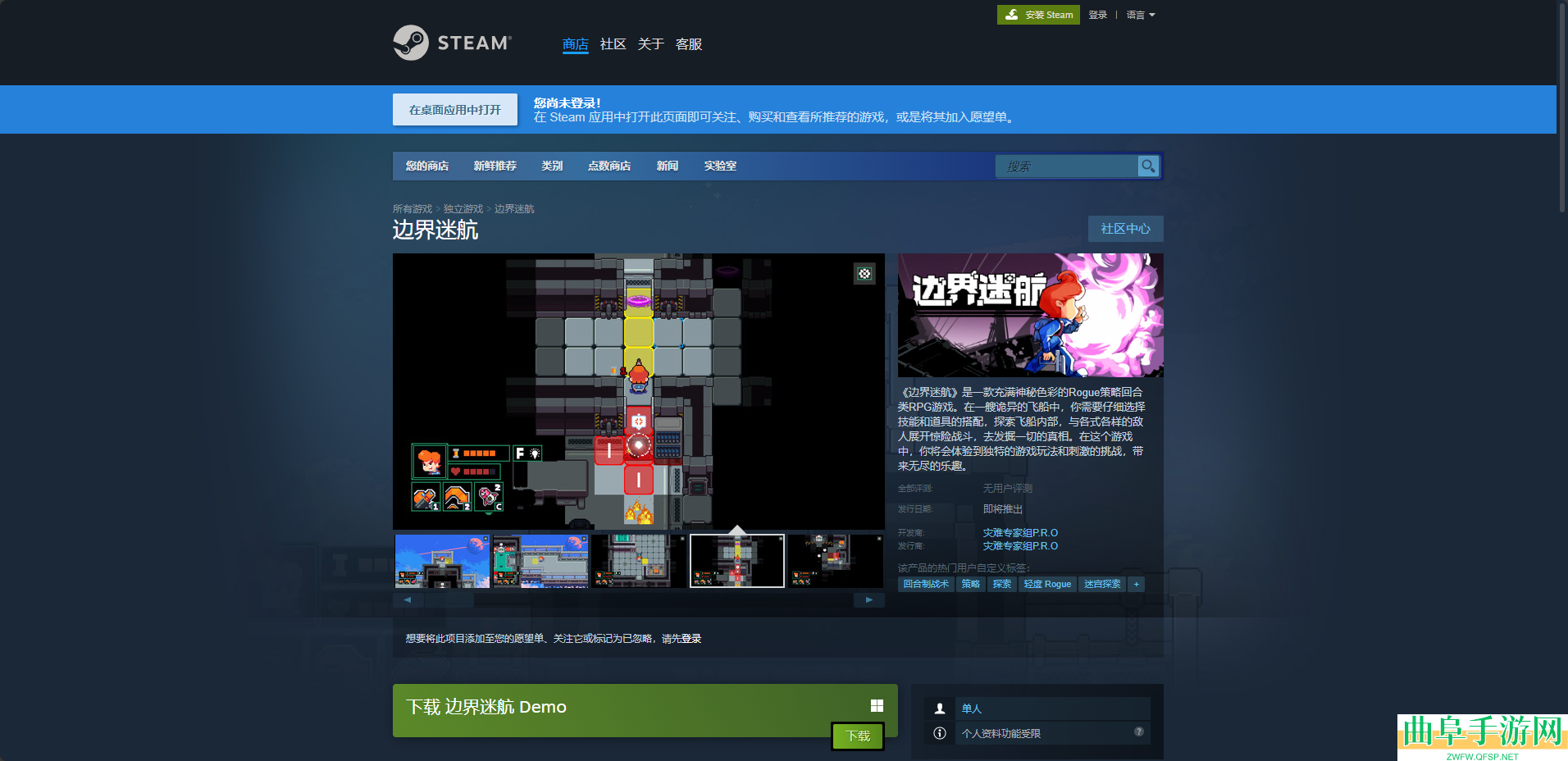Viewport: 1568px width, 761px height.
Task: Open the 类别 categories tab
Action: (552, 166)
